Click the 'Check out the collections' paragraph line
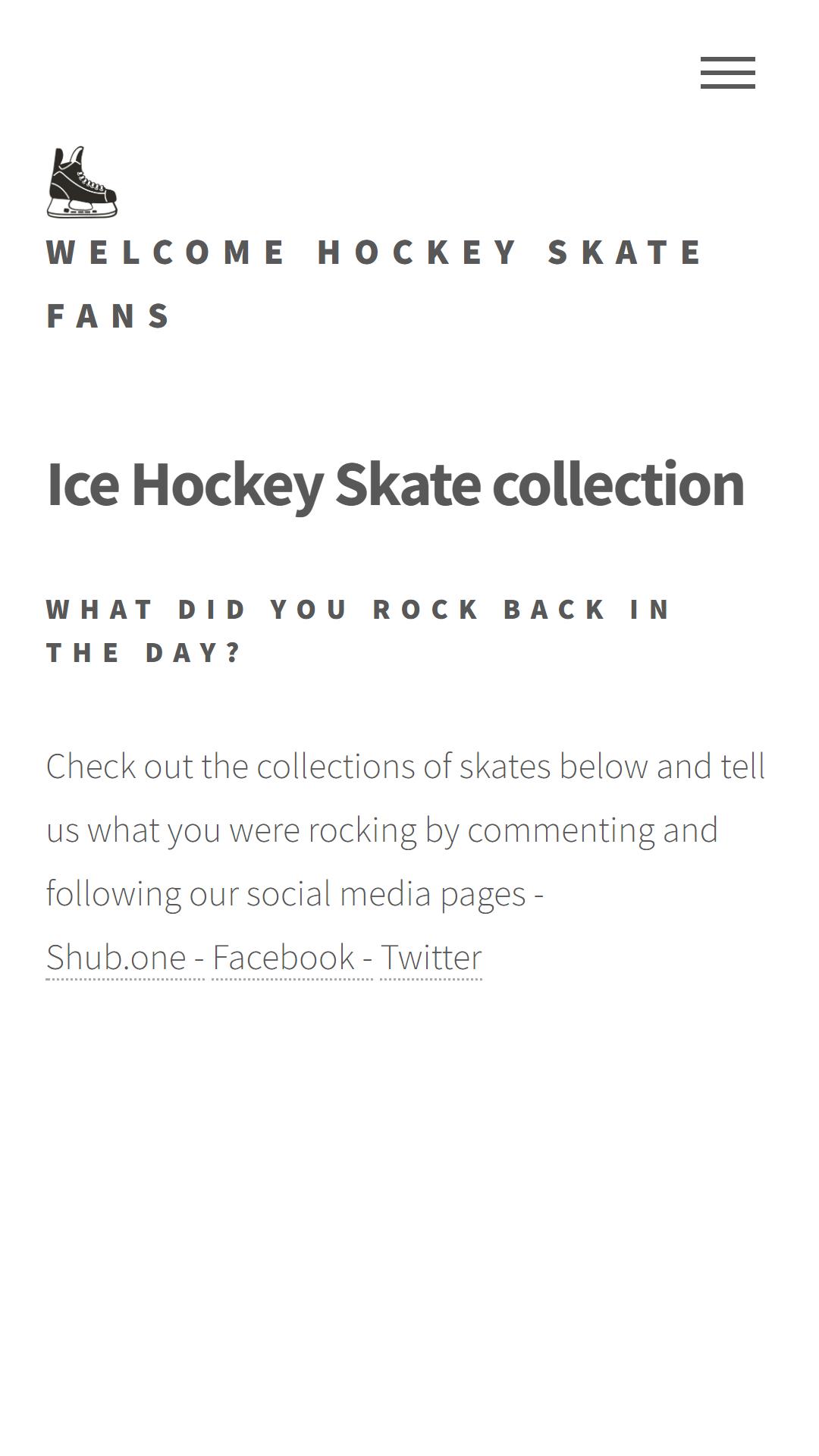This screenshot has height=1456, width=819. [405, 766]
